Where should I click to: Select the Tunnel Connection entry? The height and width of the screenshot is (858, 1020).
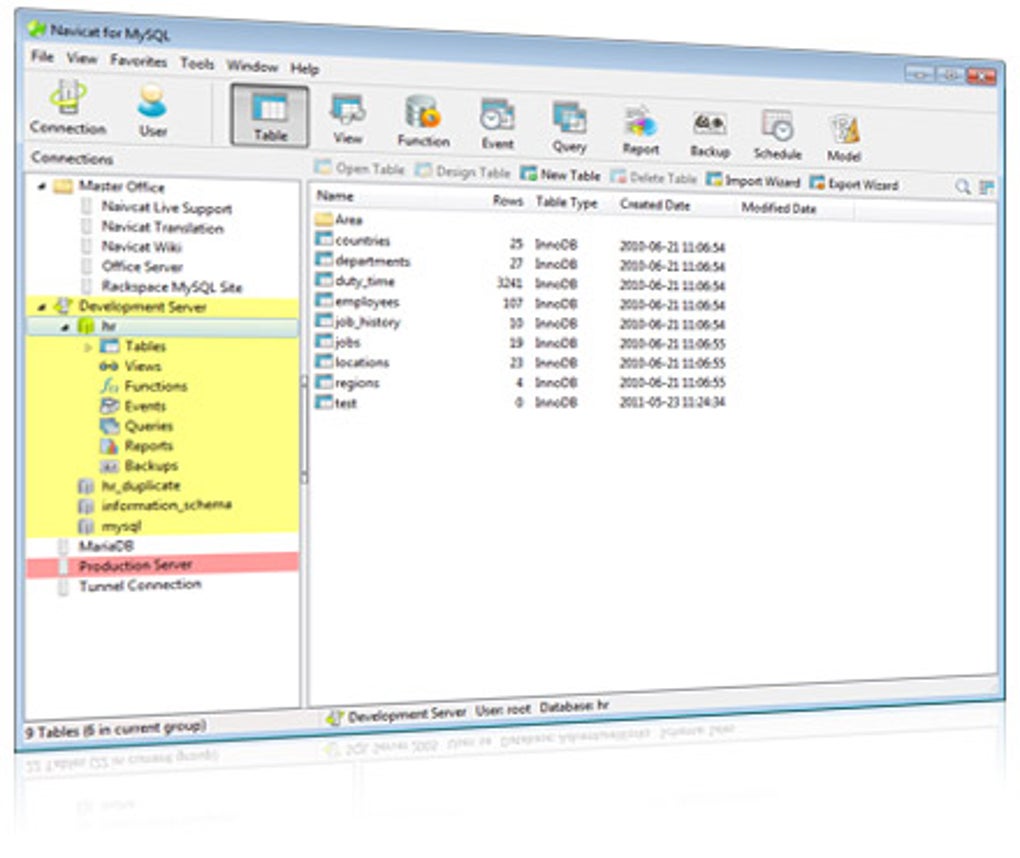tap(140, 585)
